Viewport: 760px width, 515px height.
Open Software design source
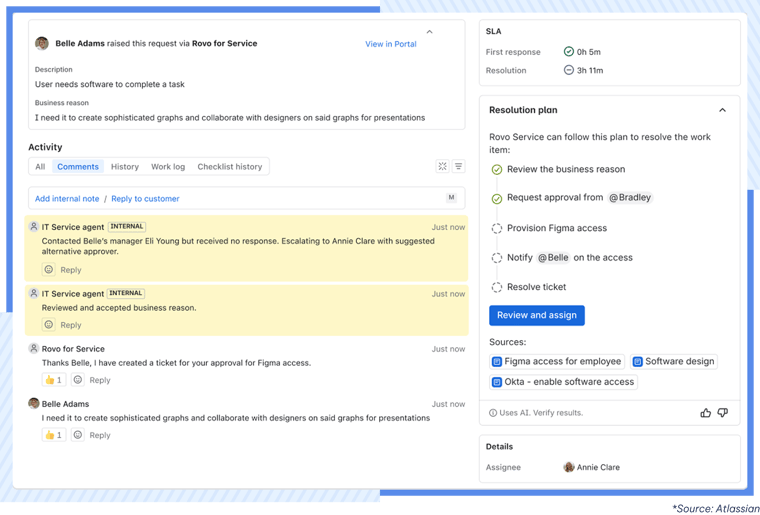click(674, 361)
